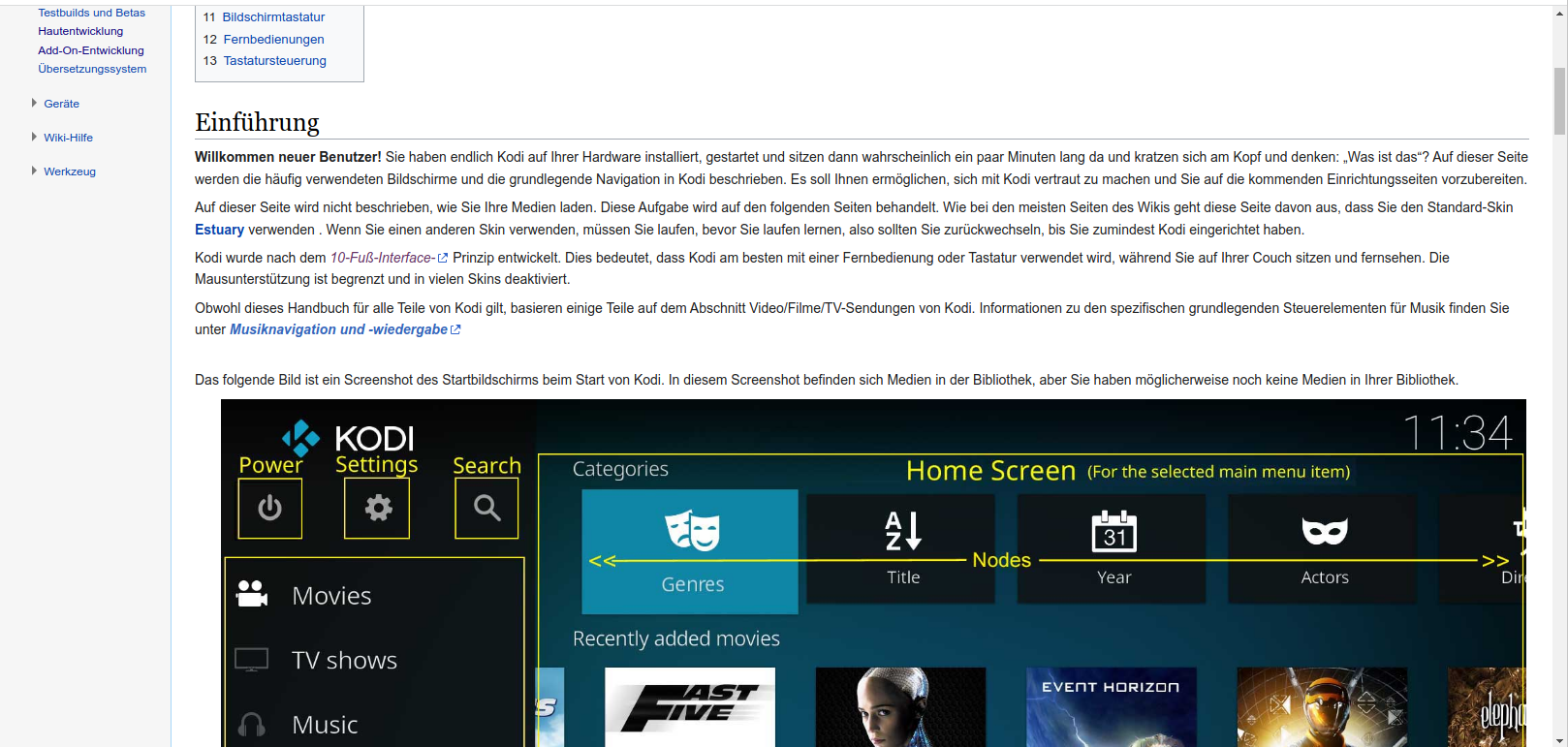Click the Year calendar icon
Viewport: 1568px width, 747px height.
pyautogui.click(x=1114, y=531)
